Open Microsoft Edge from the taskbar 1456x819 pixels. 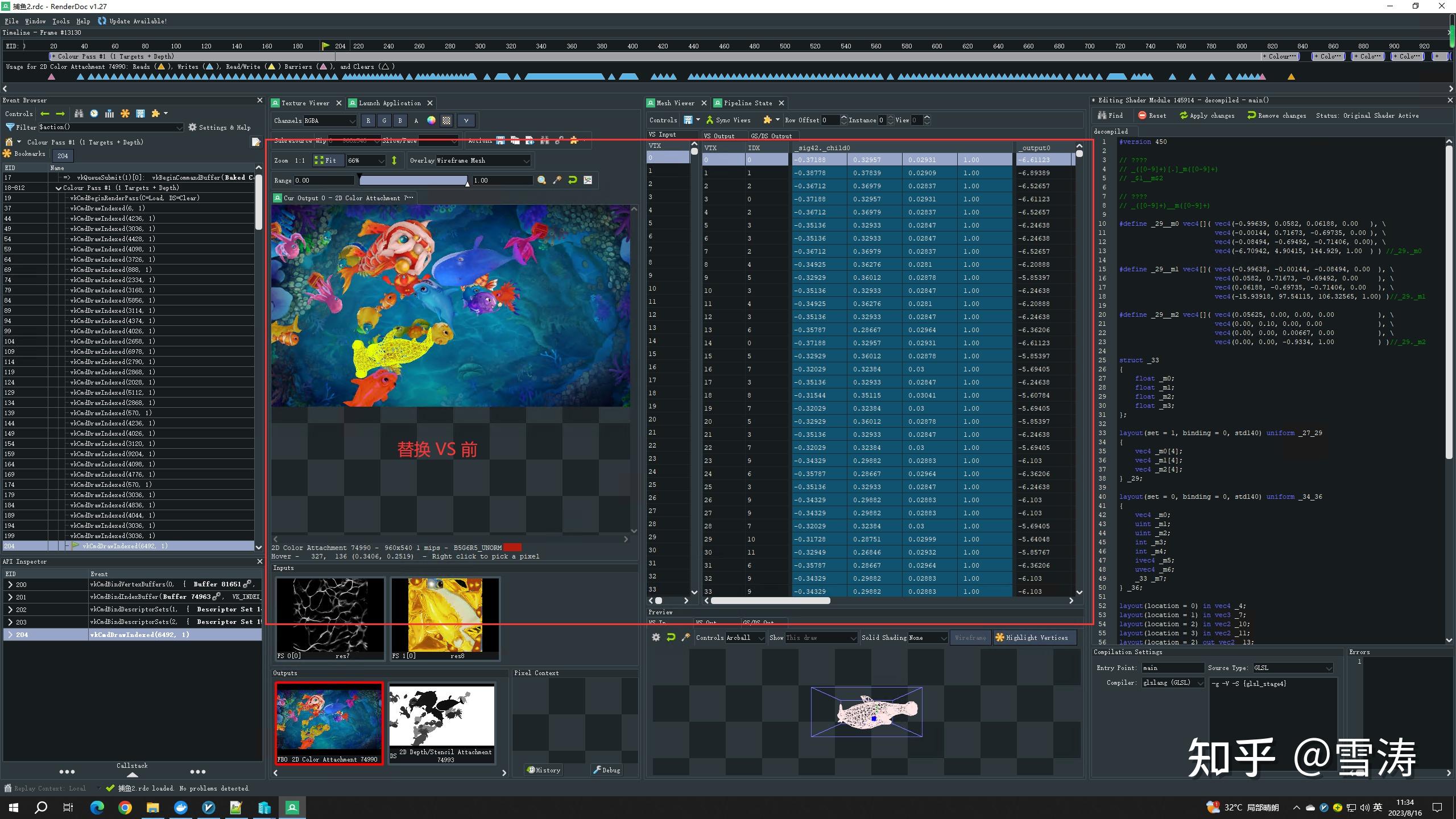click(97, 808)
